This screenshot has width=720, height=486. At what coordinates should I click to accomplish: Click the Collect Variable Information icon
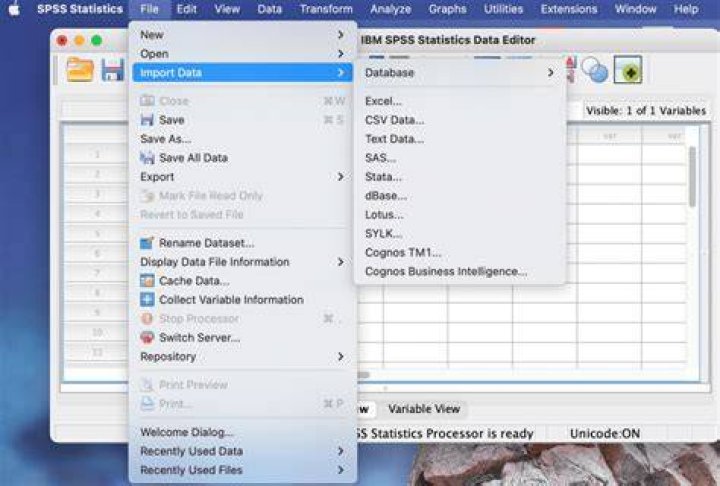[147, 300]
